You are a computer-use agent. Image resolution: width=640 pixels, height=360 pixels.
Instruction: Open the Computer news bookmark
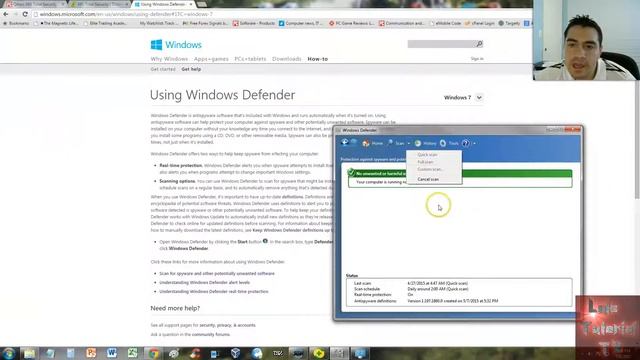click(301, 23)
